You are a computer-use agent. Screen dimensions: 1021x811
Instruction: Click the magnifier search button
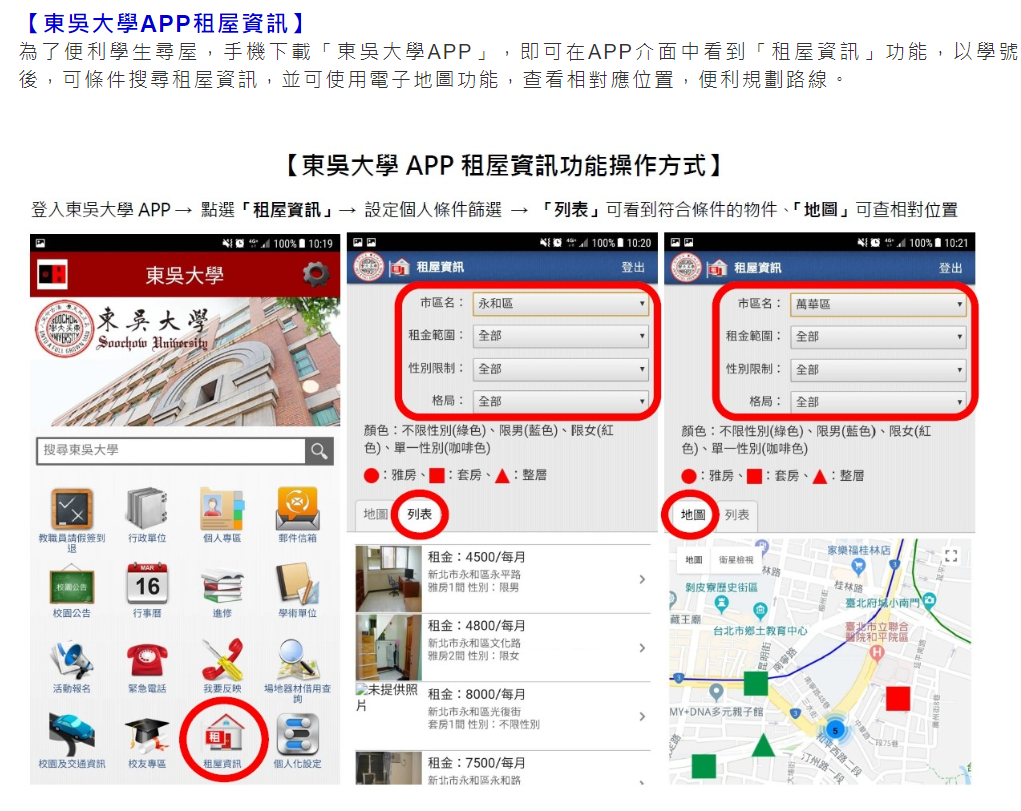(x=319, y=451)
